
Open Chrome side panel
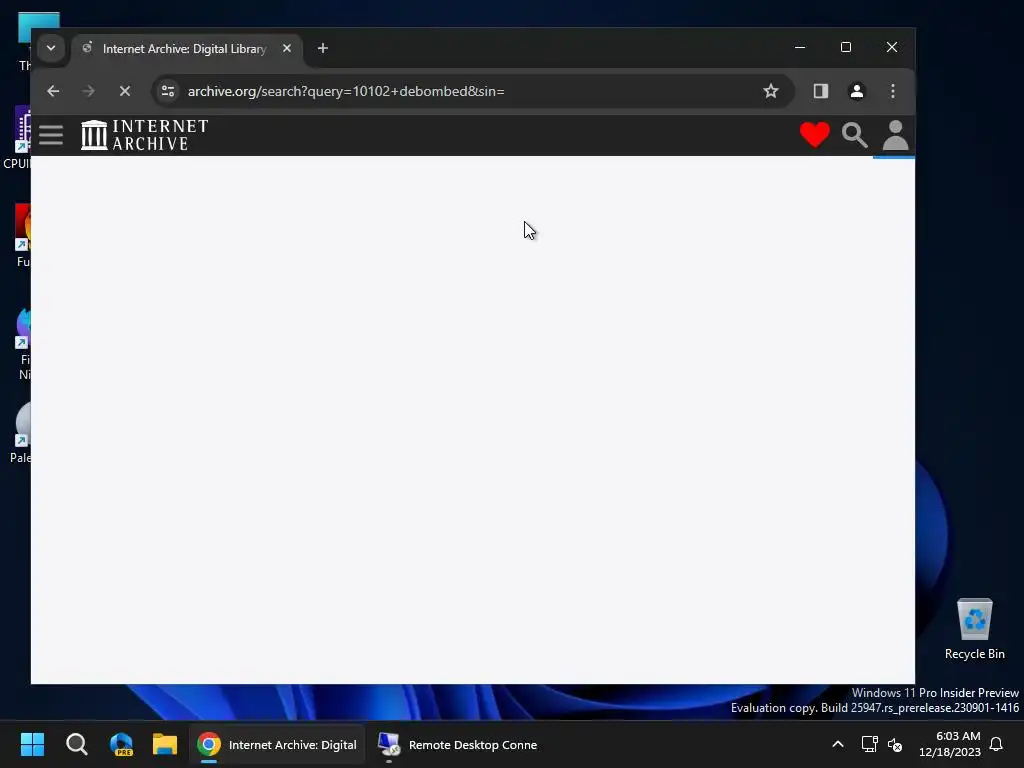[821, 91]
